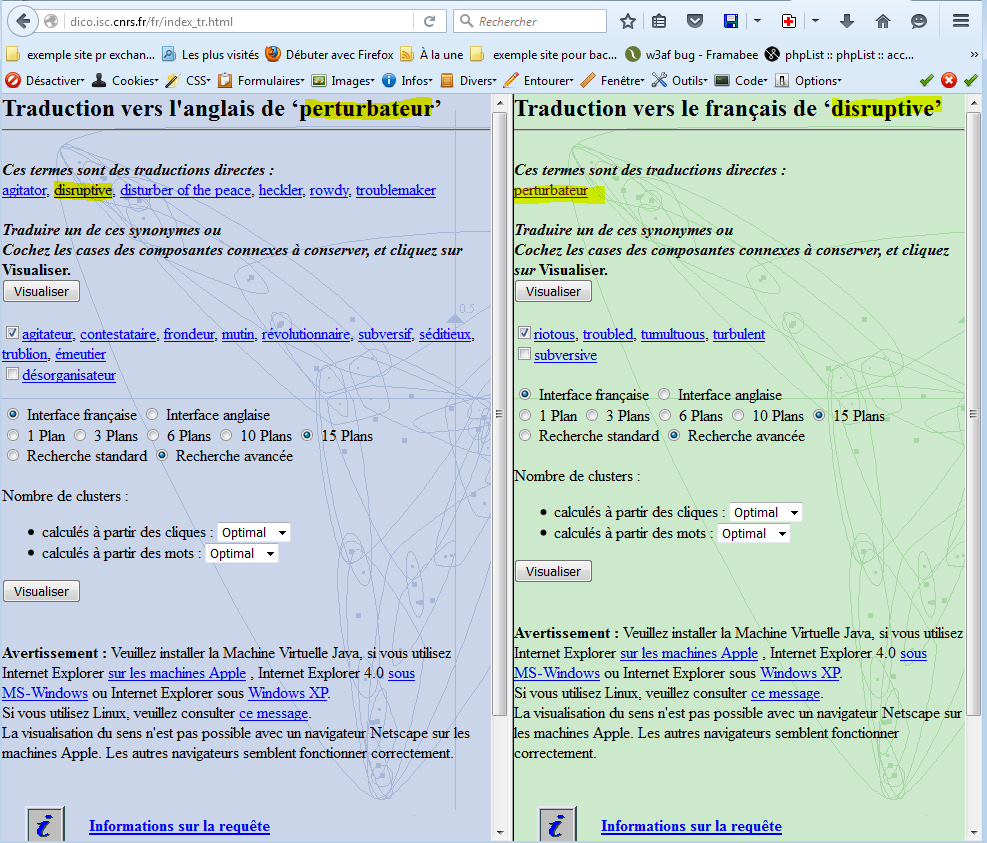Screen dimensions: 987x843
Task: Follow the 'troublemaker' translation link
Action: [395, 190]
